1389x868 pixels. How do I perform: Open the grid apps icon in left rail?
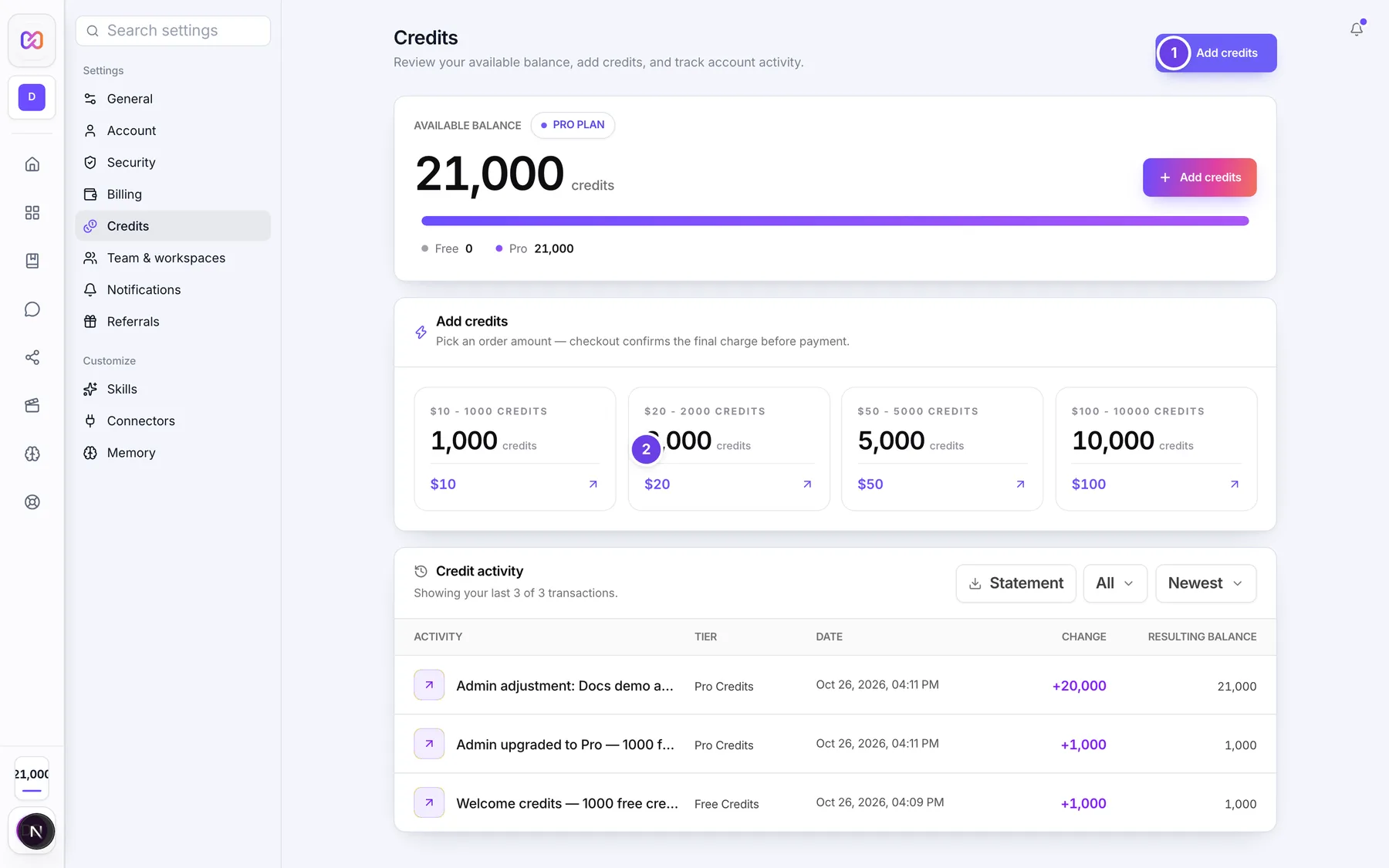[32, 213]
